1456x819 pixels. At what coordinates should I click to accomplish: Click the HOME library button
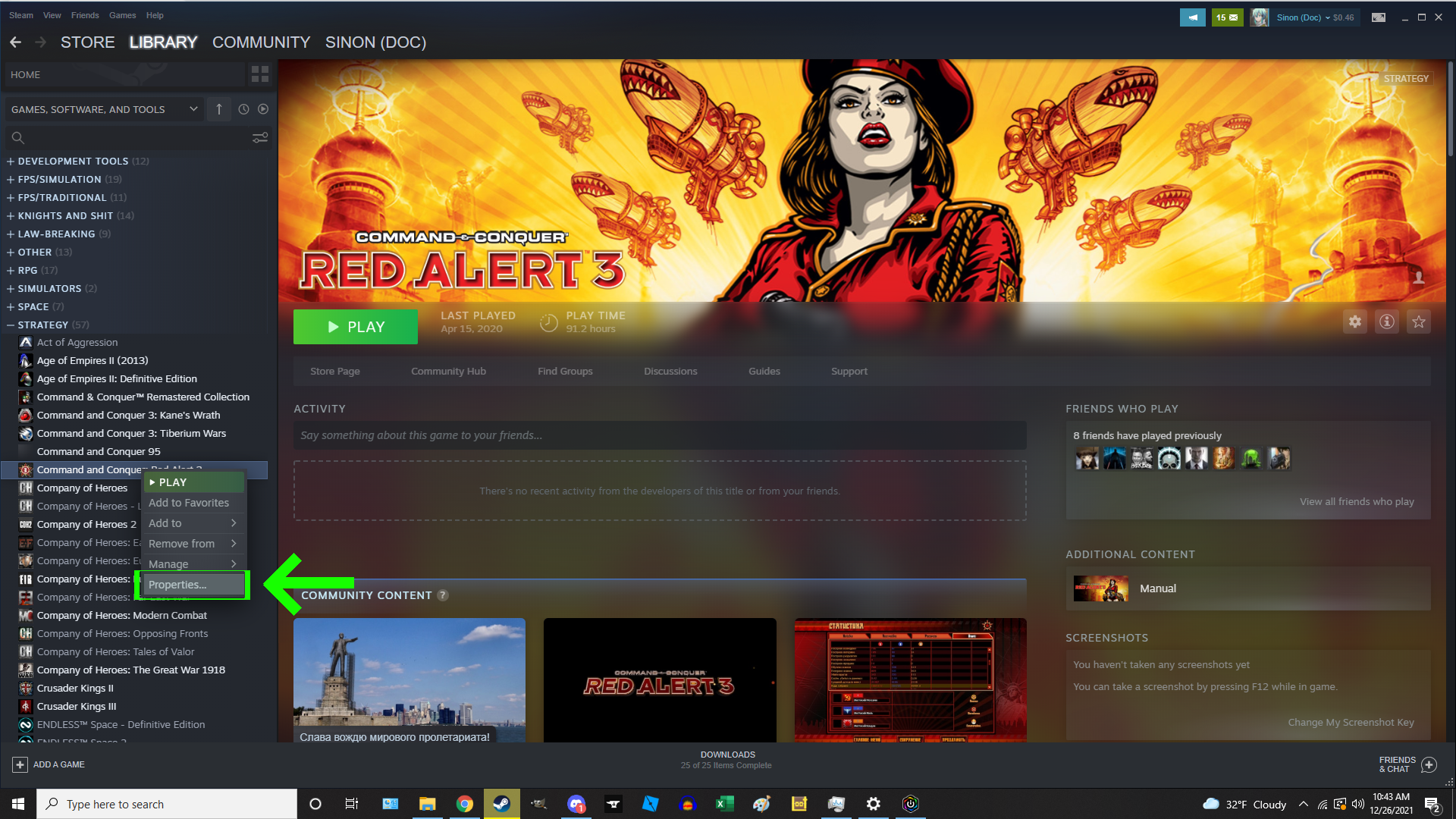pos(125,75)
